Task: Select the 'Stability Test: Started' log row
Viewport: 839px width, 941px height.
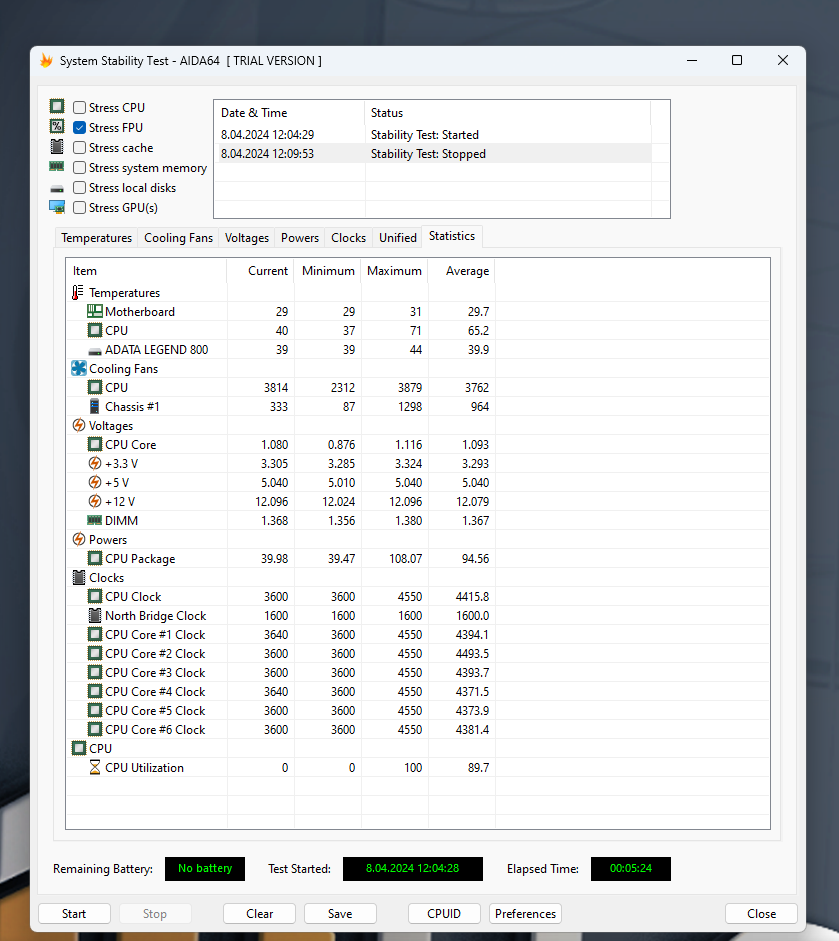Action: click(433, 134)
